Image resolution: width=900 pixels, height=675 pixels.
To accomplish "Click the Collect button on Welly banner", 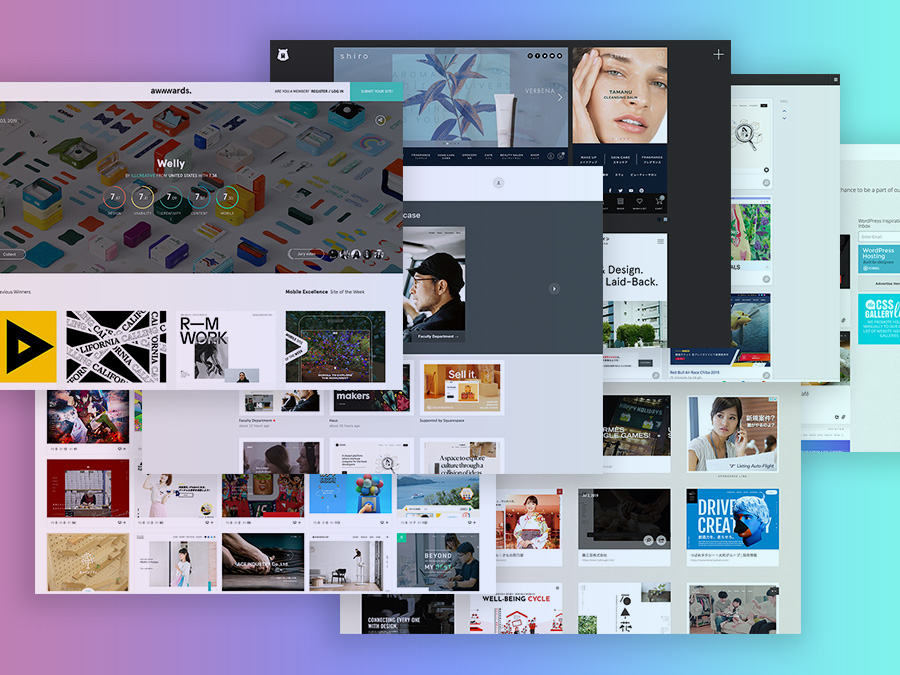I will (x=11, y=254).
